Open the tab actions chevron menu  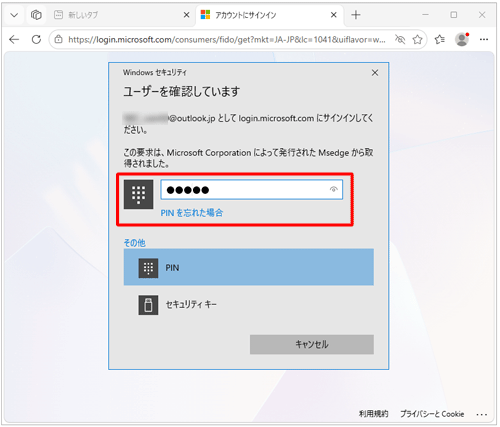14,15
